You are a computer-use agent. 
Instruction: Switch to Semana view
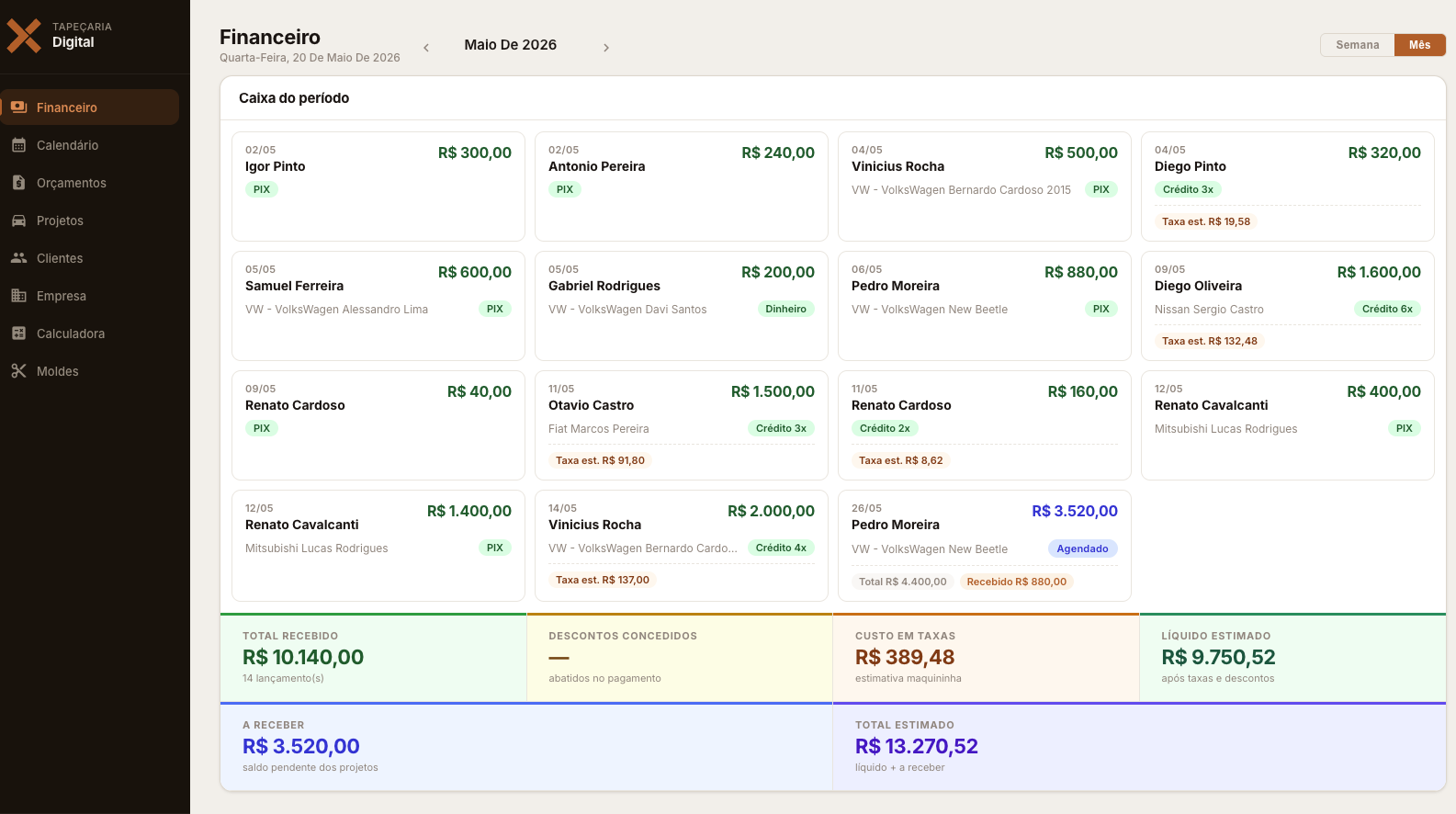(1358, 45)
